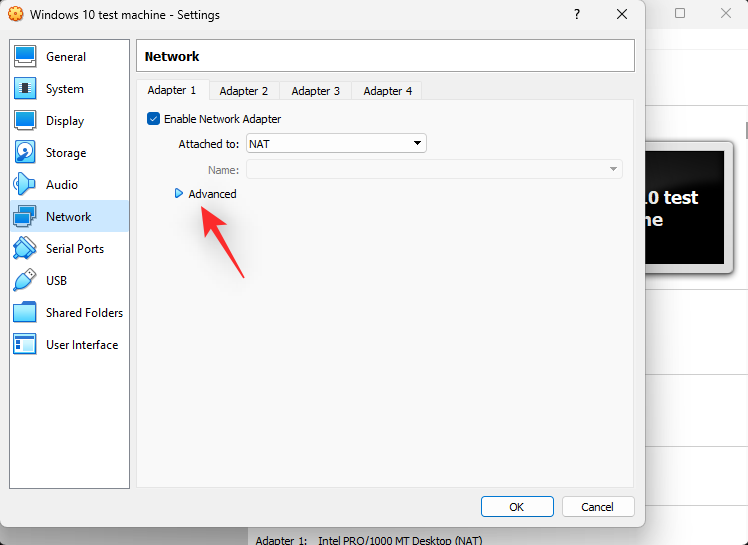The height and width of the screenshot is (545, 748).
Task: Close the Settings dialog with X
Action: [622, 14]
